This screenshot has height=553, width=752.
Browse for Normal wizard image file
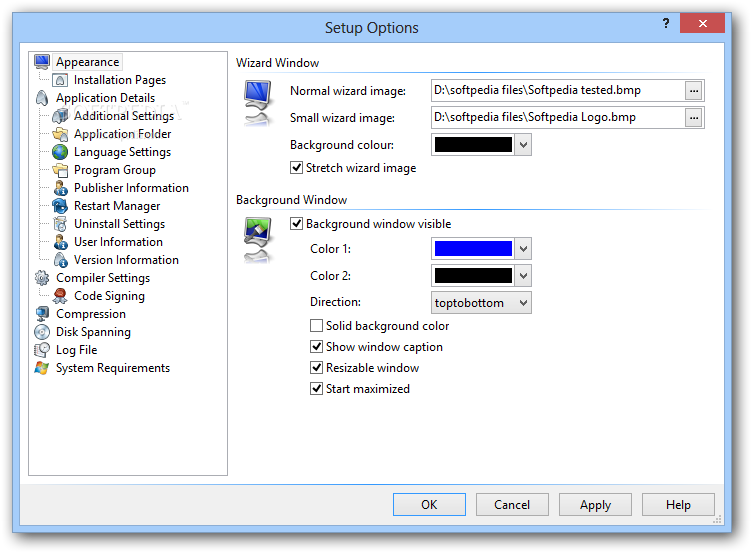coord(693,91)
